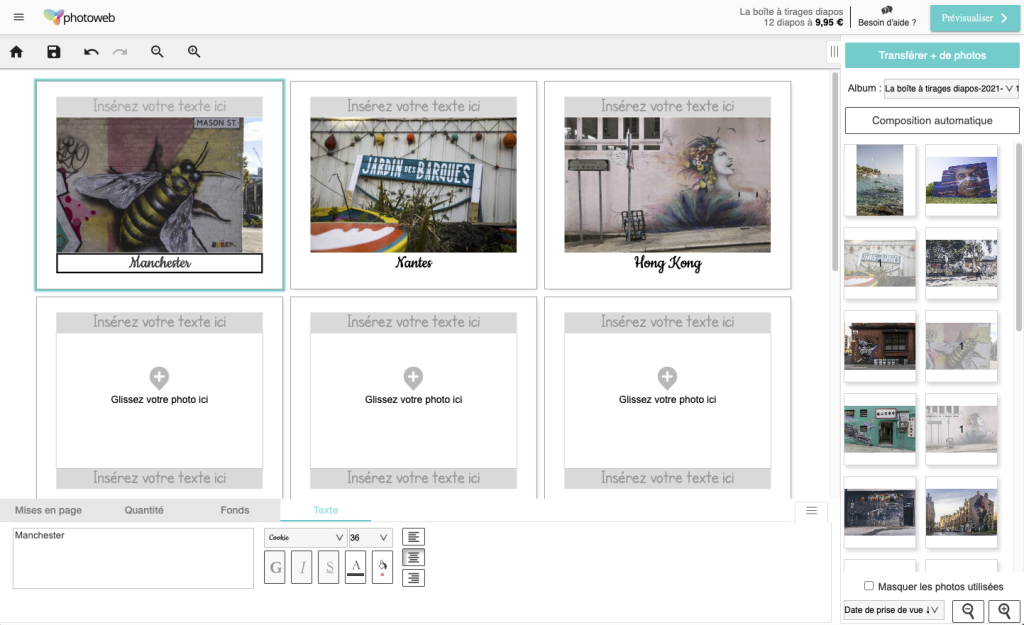Screen dimensions: 1024x625
Task: Pick the blue face mural thumbnail
Action: click(961, 180)
